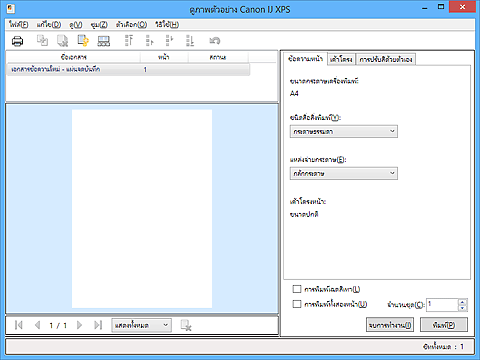Click the Delete Document toolbar icon
Image resolution: width=480 pixels, height=360 pixels.
tap(62, 41)
